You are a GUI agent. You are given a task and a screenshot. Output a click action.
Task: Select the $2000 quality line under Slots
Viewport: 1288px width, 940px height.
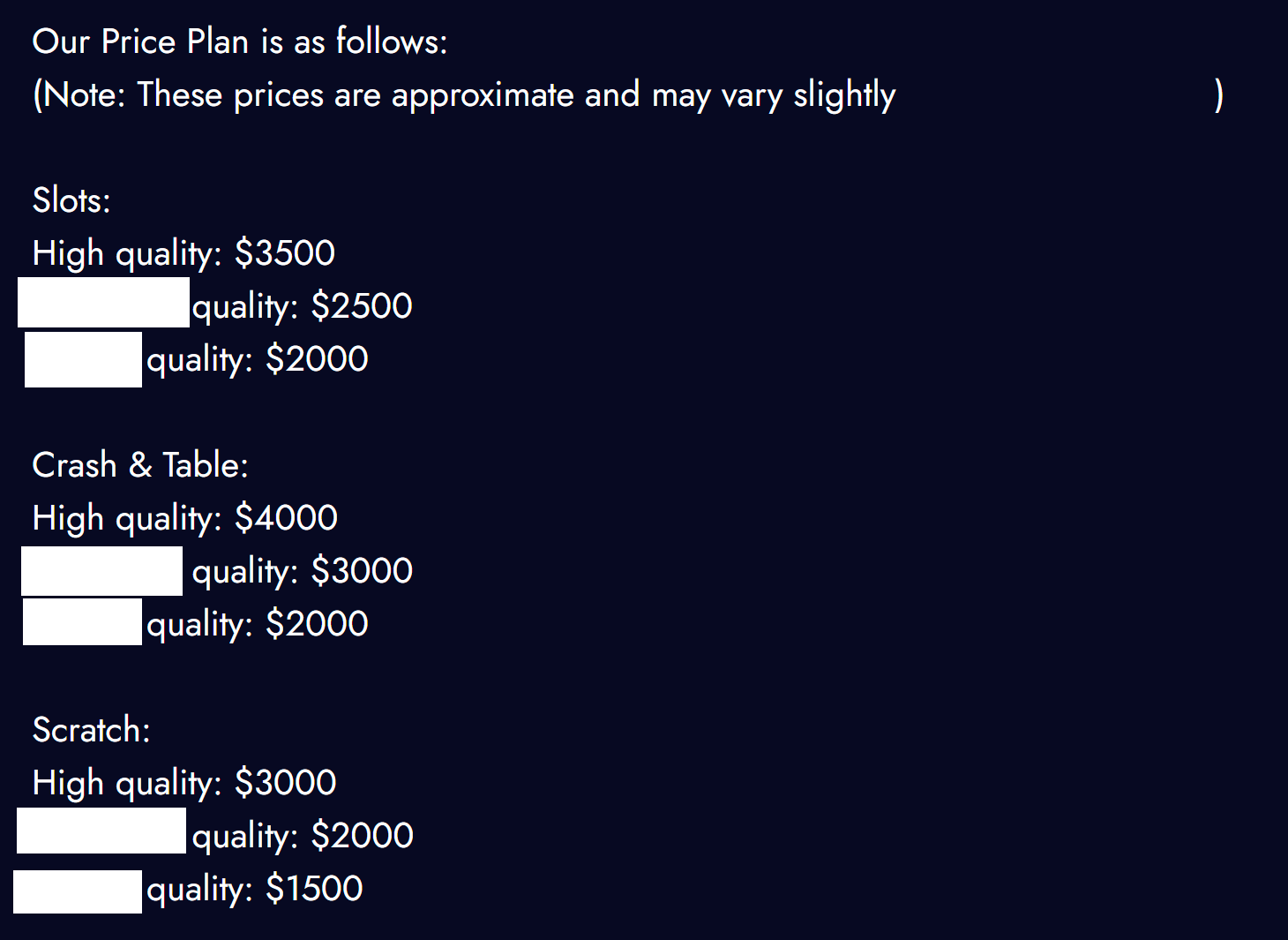tap(258, 359)
